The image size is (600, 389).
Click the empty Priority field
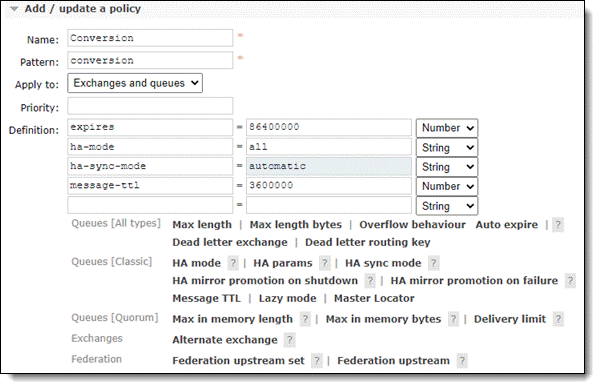pyautogui.click(x=150, y=106)
